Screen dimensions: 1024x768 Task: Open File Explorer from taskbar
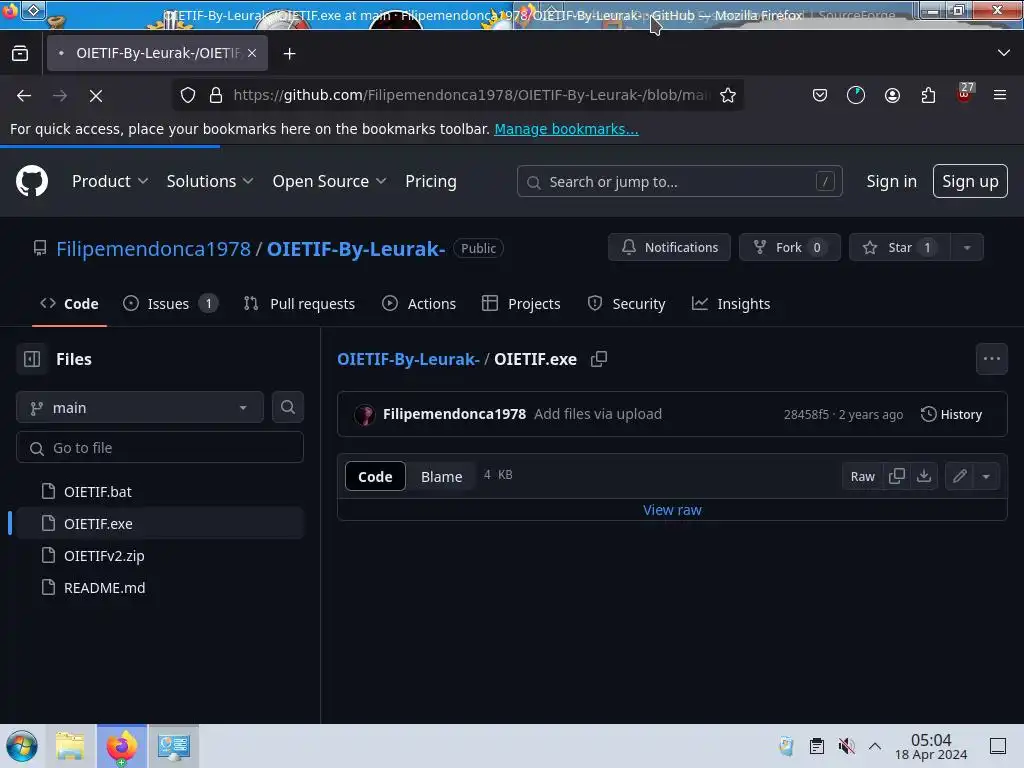coord(70,746)
